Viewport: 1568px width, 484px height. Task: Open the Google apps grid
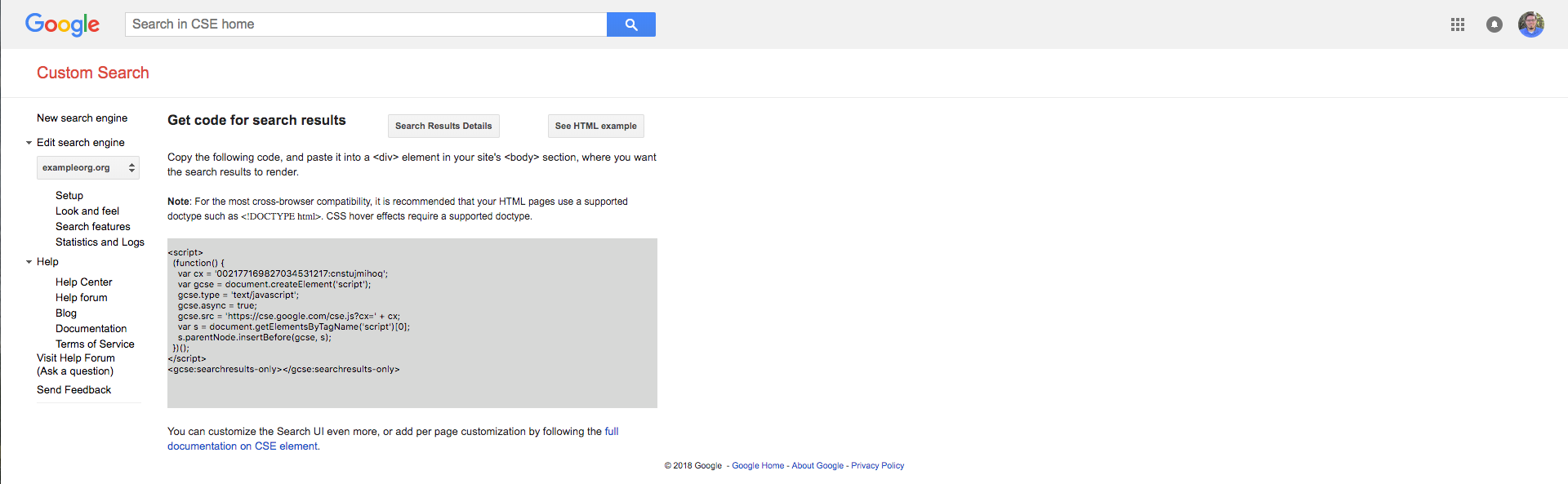pyautogui.click(x=1458, y=24)
